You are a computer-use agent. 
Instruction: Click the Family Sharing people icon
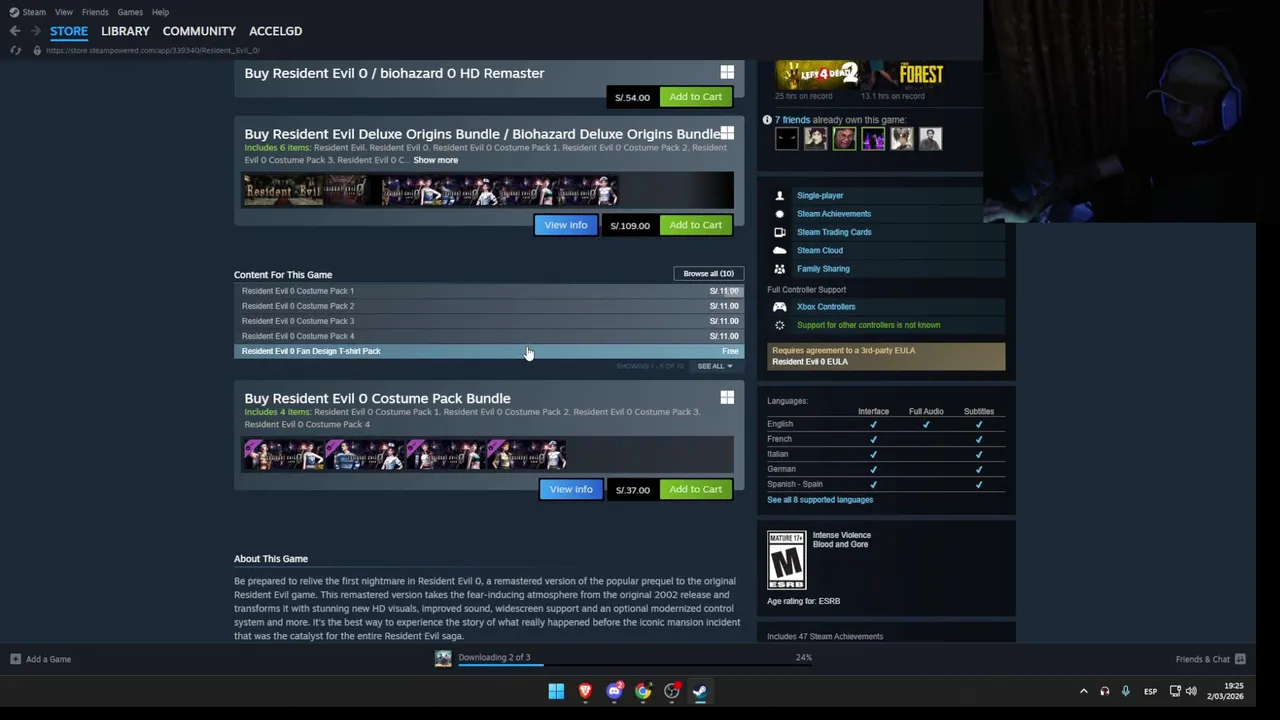click(x=779, y=269)
